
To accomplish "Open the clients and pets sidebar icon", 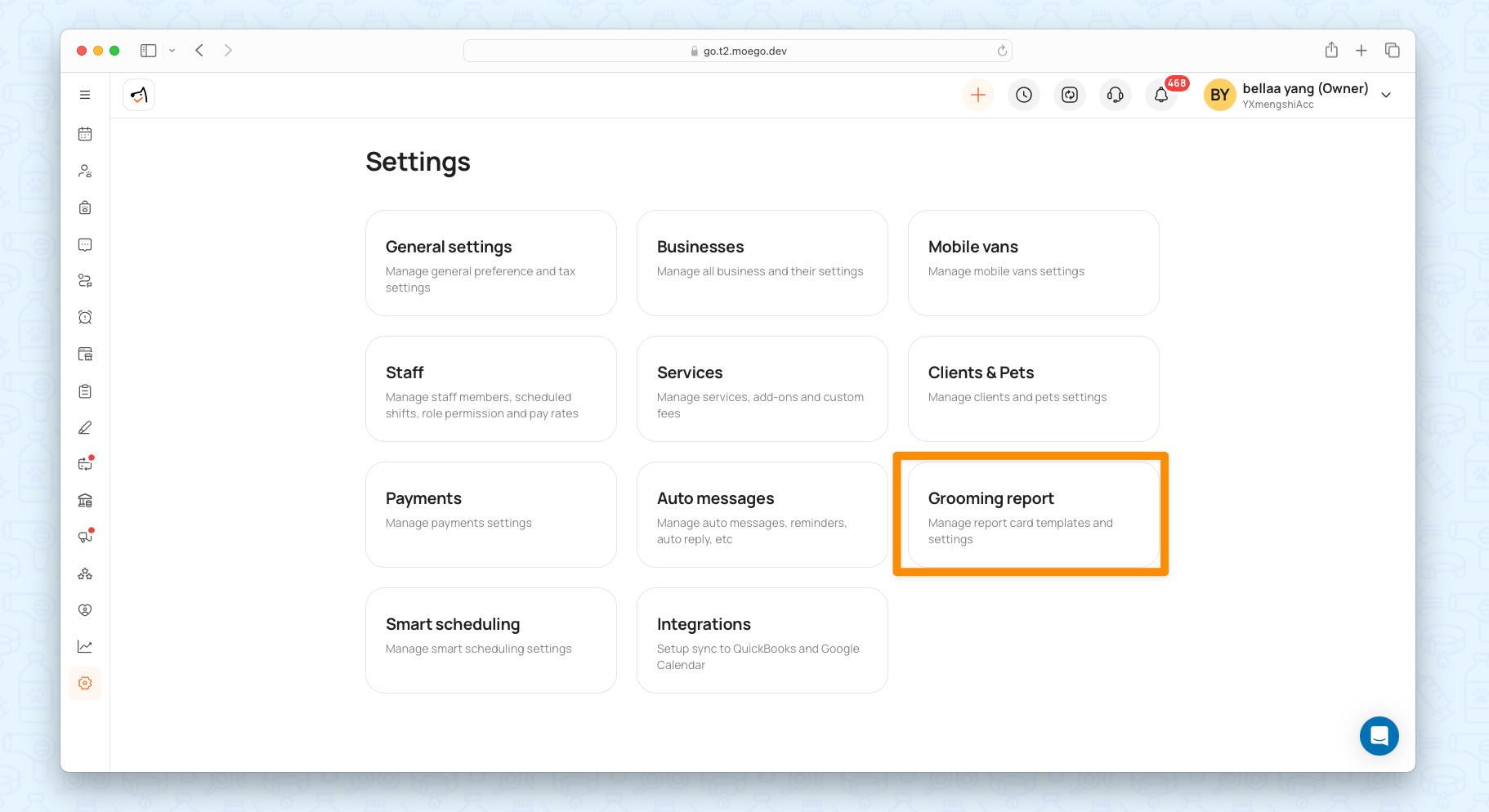I will pos(85,171).
